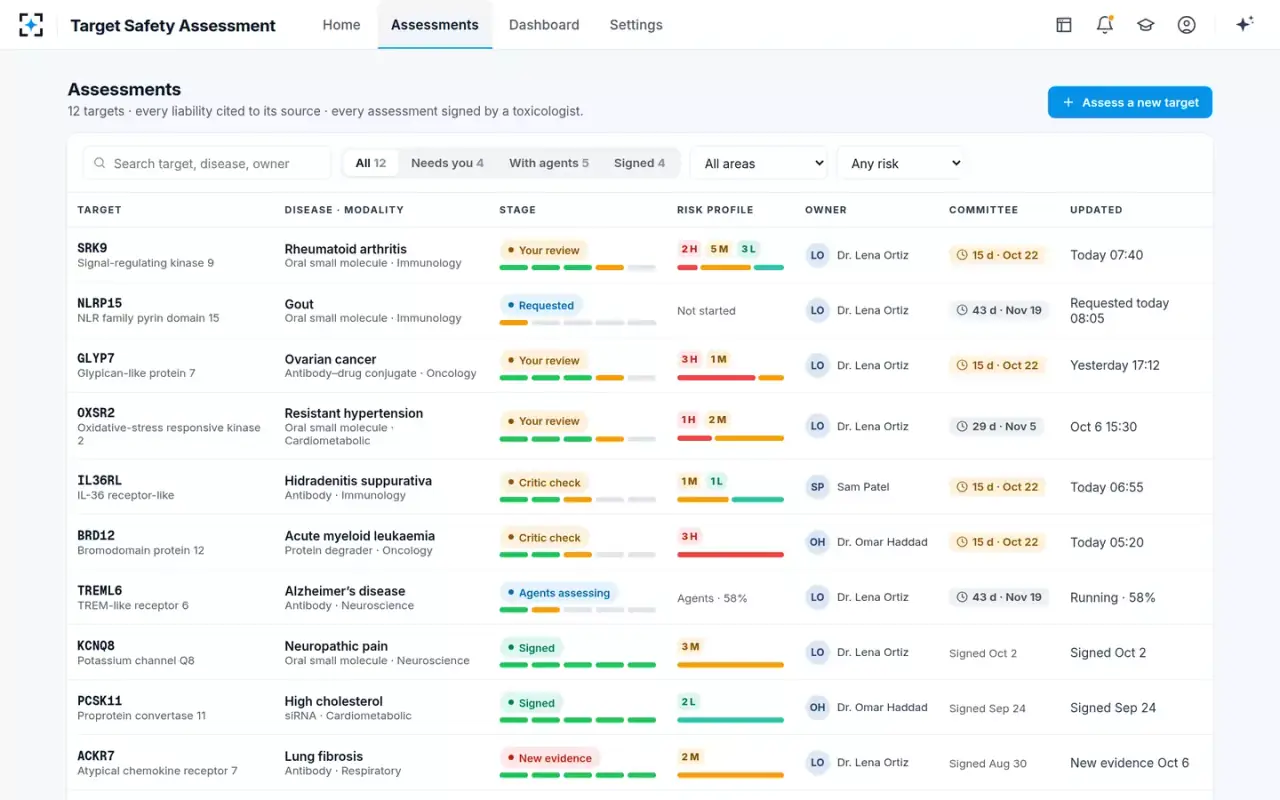Click clock icon in IL36RL committee badge

click(962, 487)
